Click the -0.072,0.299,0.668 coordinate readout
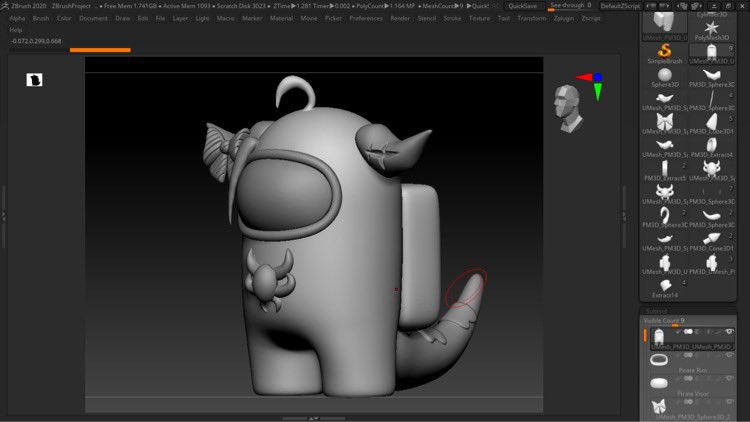This screenshot has width=750, height=422. [36, 41]
